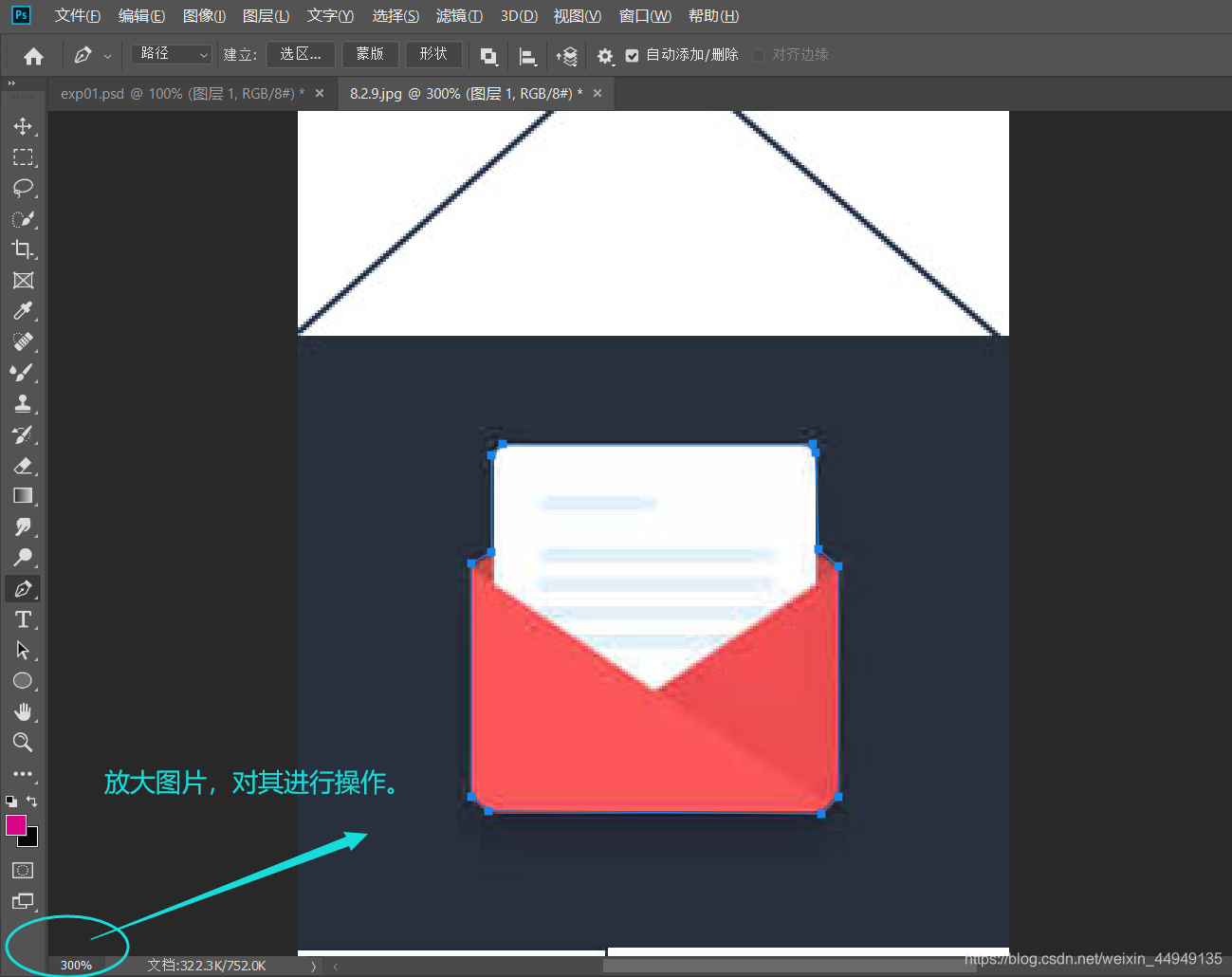The height and width of the screenshot is (977, 1232).
Task: Select the Brush tool
Action: click(x=23, y=373)
